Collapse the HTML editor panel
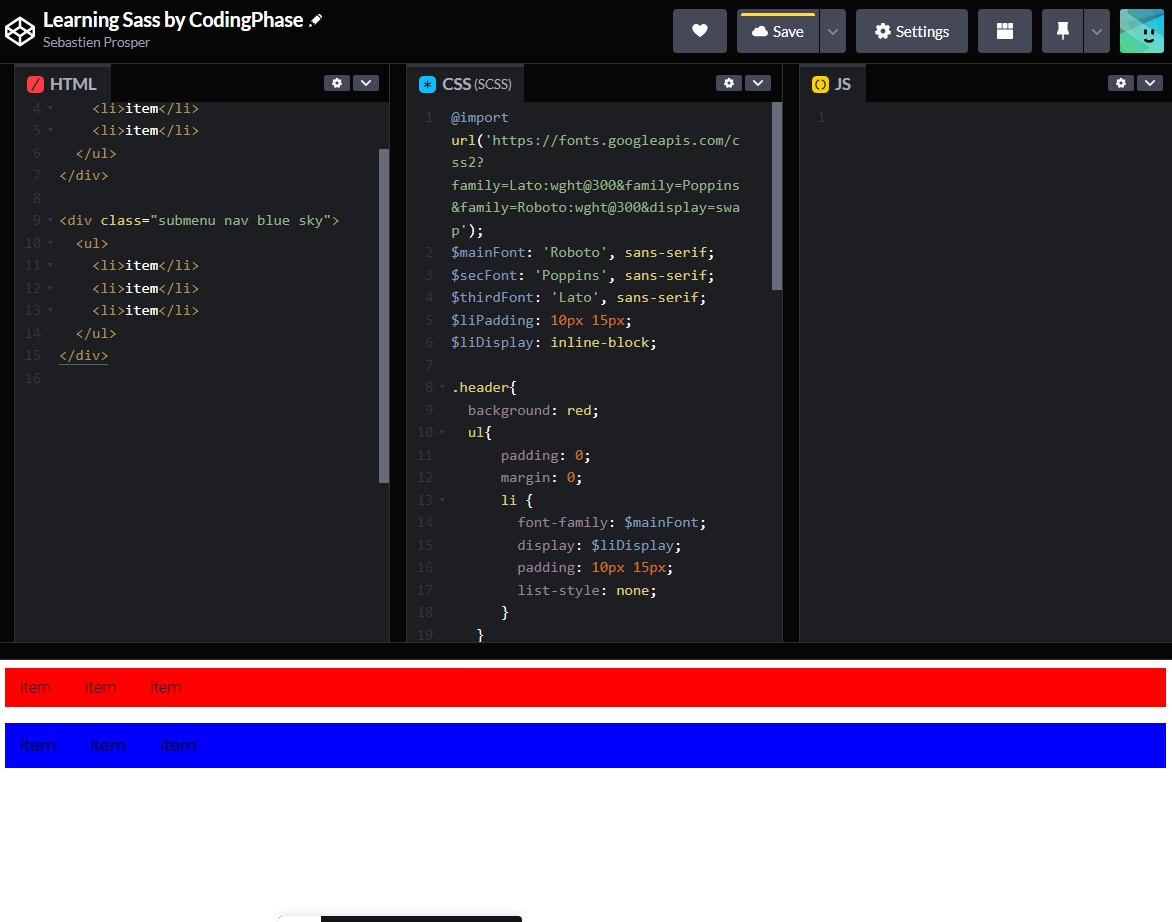This screenshot has height=922, width=1172. point(367,83)
